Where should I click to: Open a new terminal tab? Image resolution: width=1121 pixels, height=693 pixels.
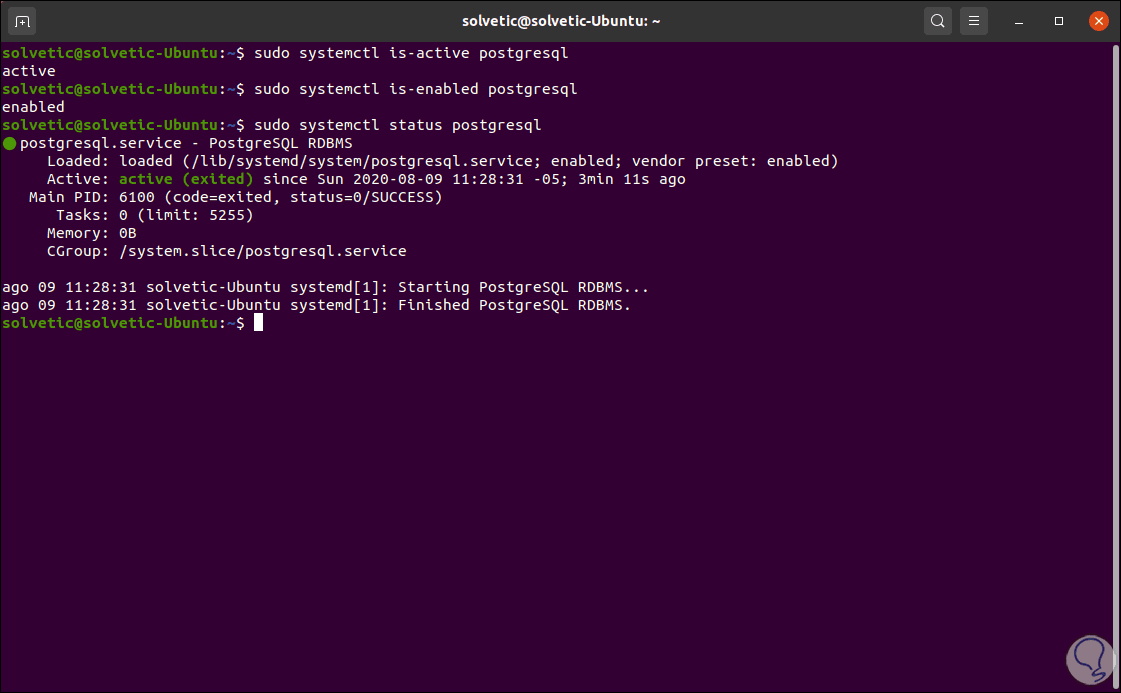pos(23,20)
